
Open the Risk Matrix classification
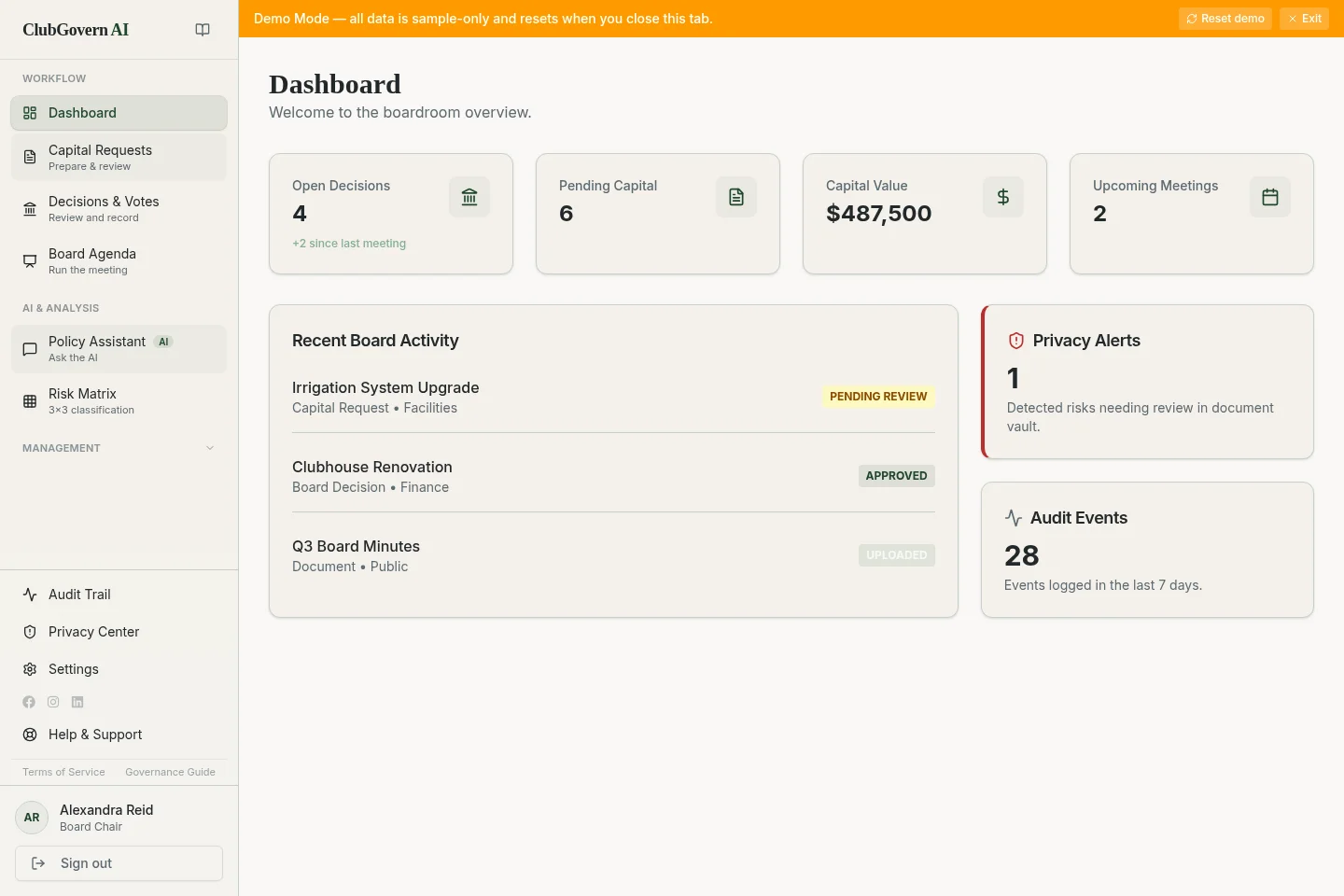(119, 401)
